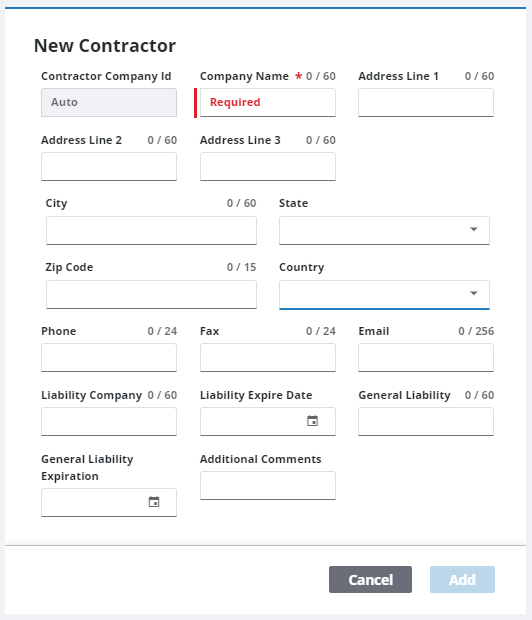
Task: Click the Liability Expire Date label
Action: (x=256, y=395)
